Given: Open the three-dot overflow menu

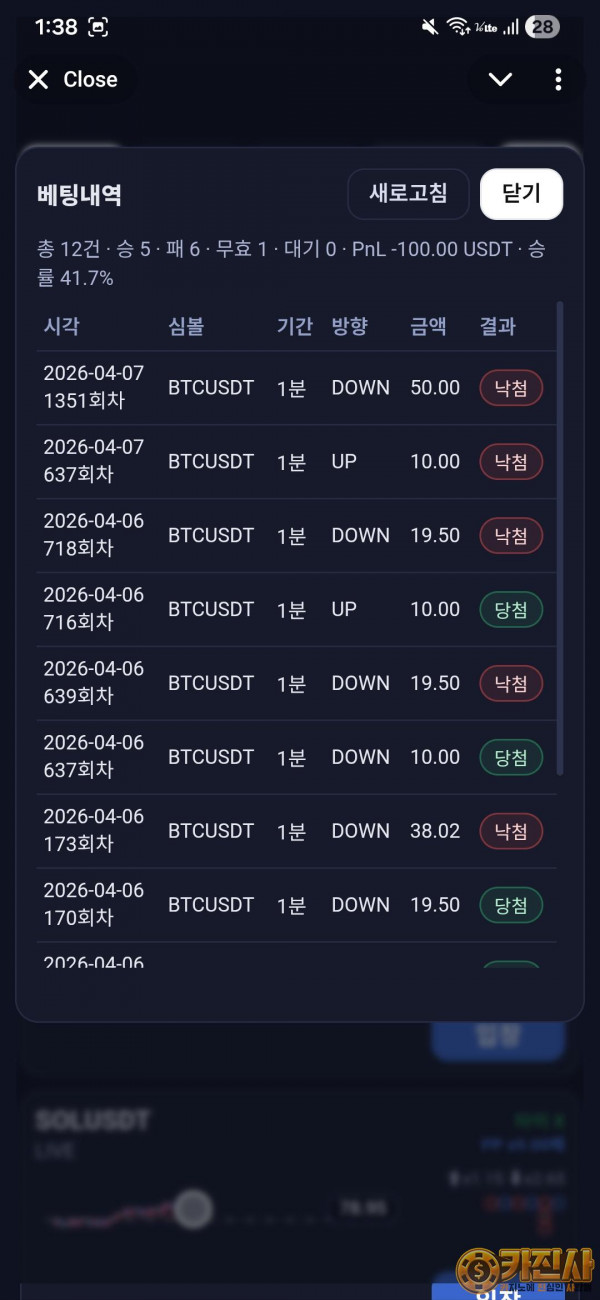Looking at the screenshot, I should (x=558, y=80).
